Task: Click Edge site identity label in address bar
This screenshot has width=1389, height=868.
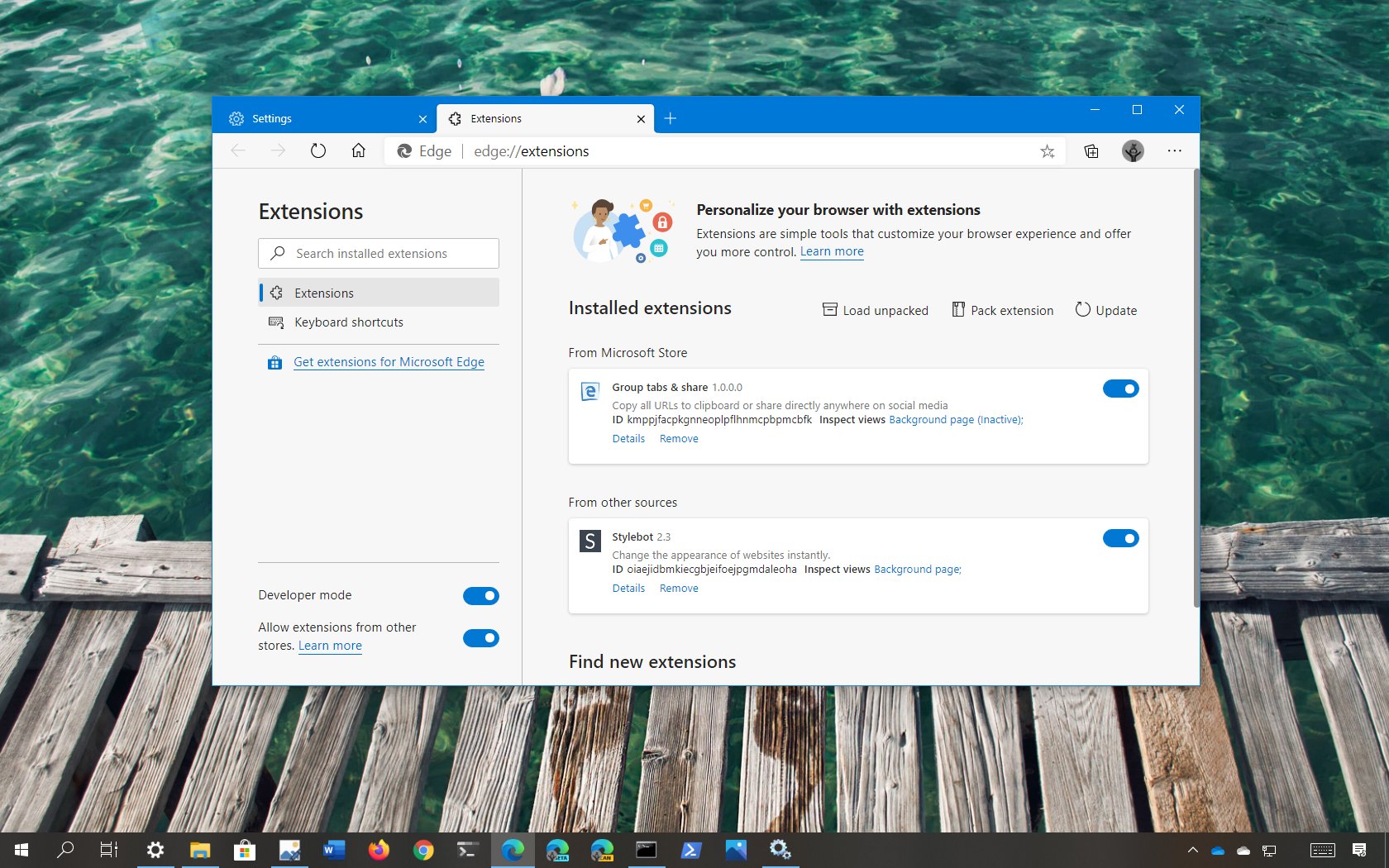Action: [425, 151]
